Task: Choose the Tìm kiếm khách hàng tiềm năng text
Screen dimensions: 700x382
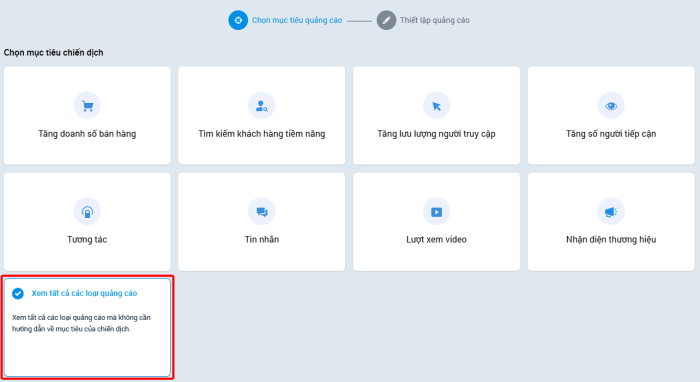Action: (x=262, y=134)
